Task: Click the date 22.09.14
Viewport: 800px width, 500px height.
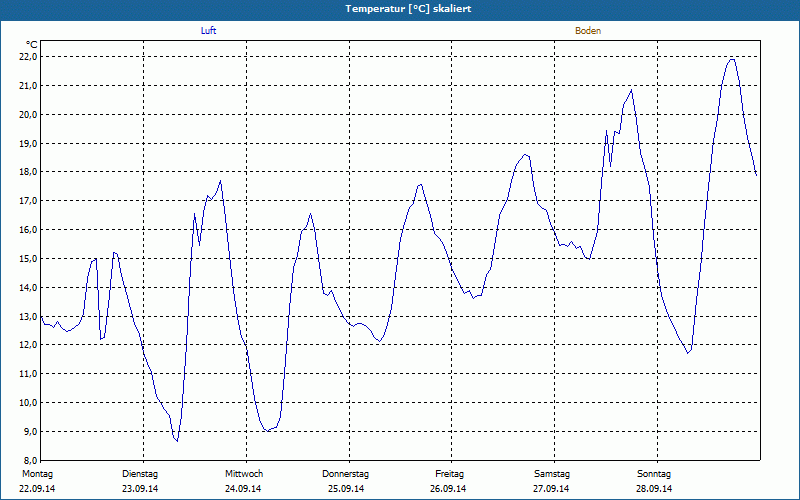Action: point(37,489)
